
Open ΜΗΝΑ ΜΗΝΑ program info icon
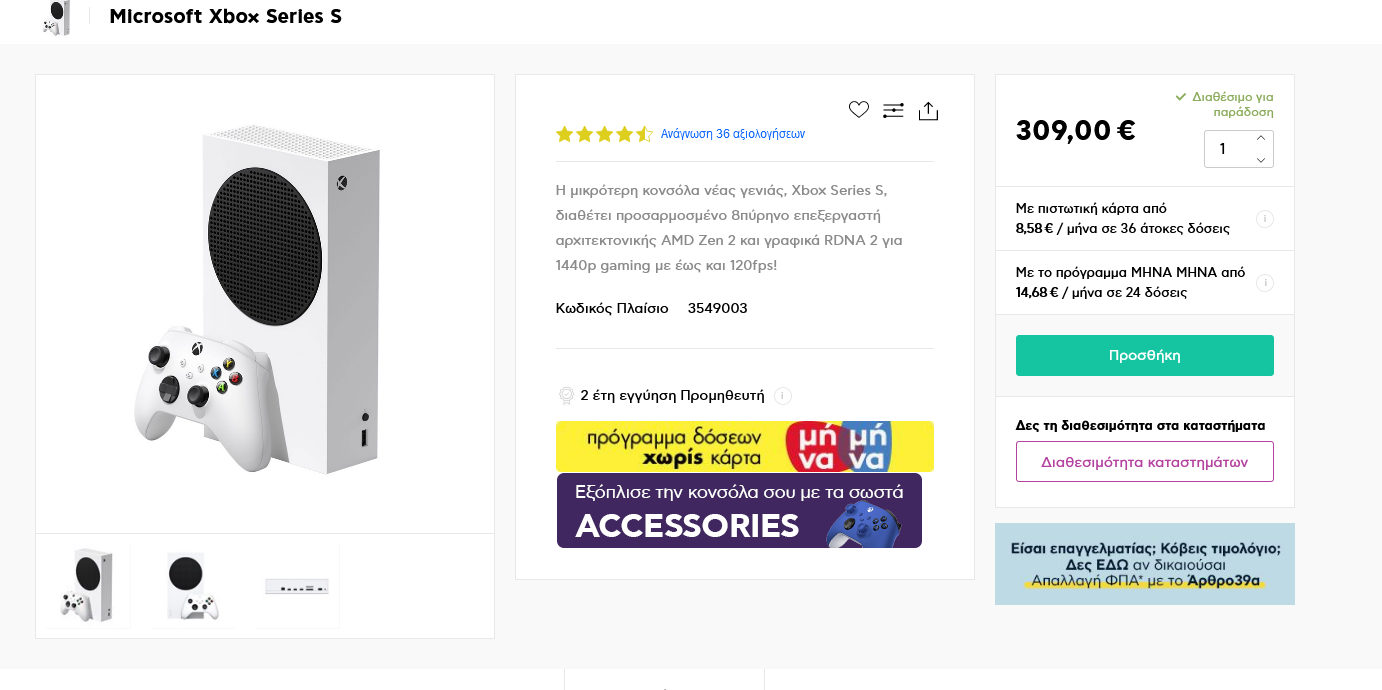[1264, 283]
